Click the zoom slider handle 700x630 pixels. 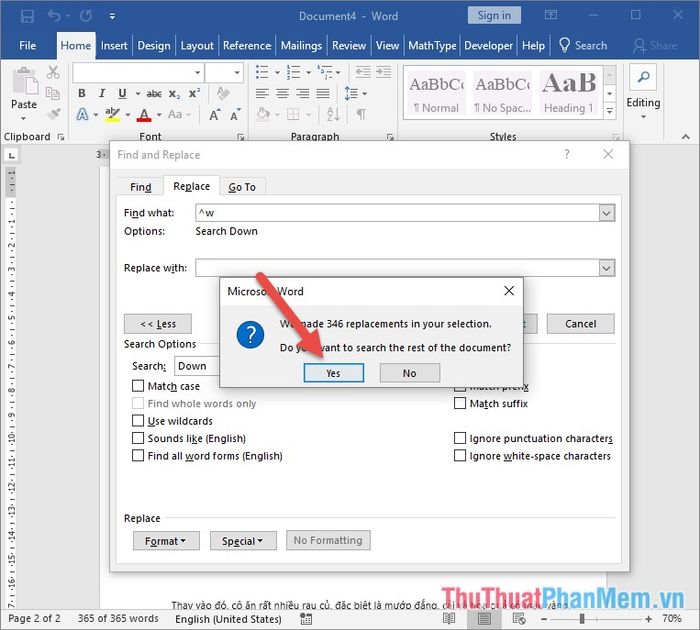coord(582,619)
